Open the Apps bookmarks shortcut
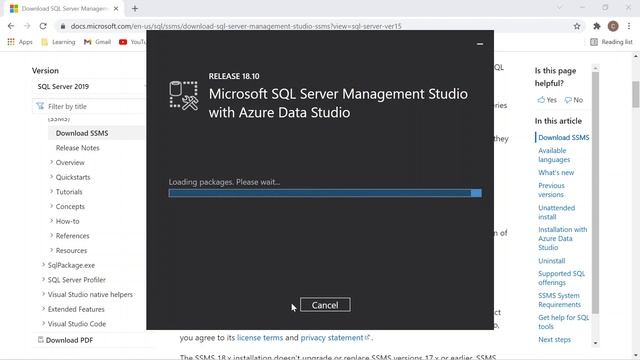 pyautogui.click(x=20, y=42)
